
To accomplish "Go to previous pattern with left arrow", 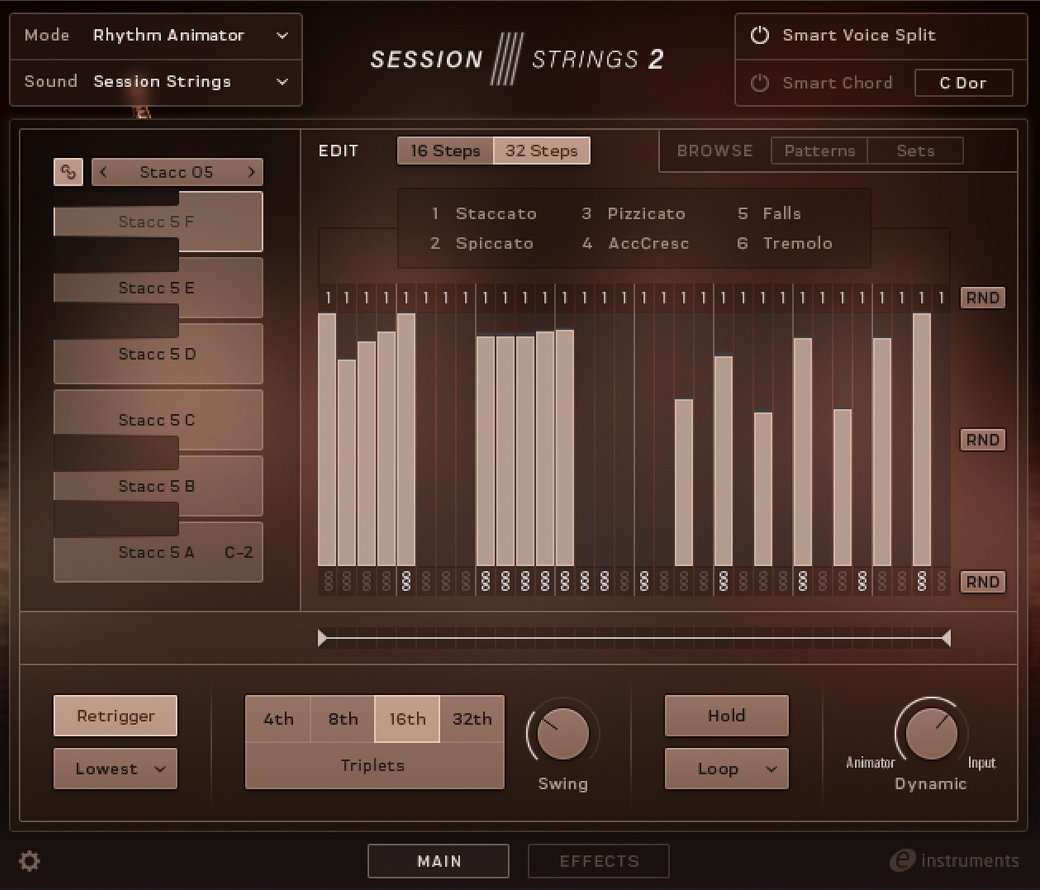I will (x=103, y=172).
